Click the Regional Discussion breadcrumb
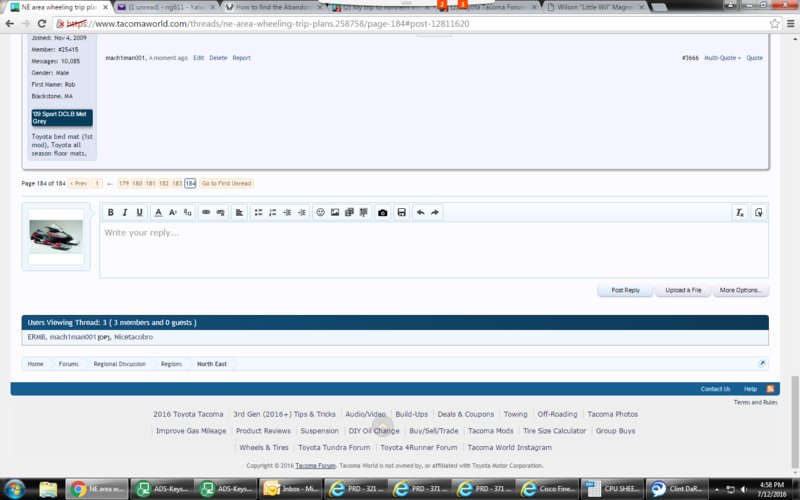Viewport: 800px width, 500px height. (x=119, y=364)
